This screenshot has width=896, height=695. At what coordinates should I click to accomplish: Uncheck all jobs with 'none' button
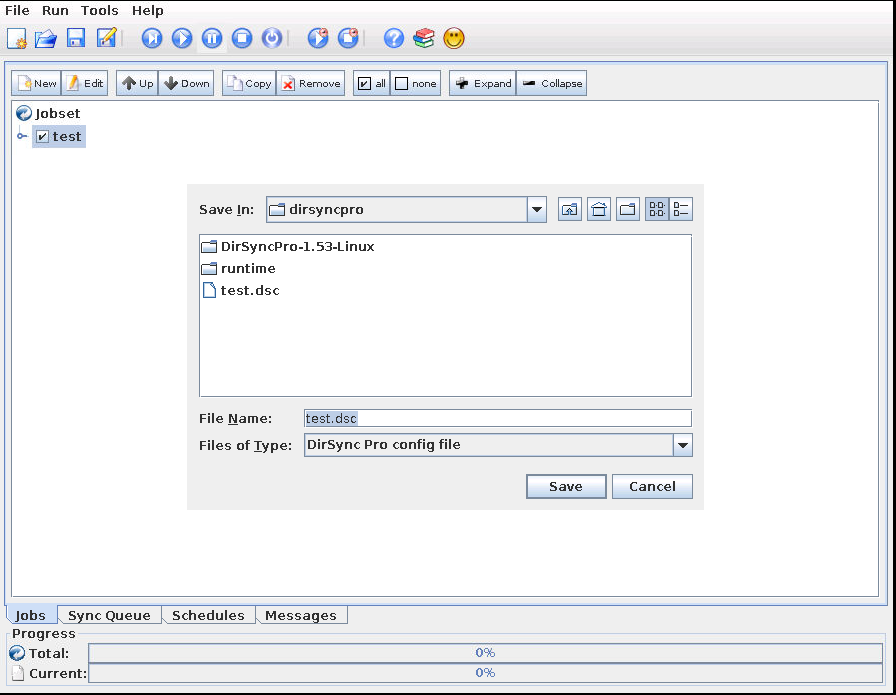pyautogui.click(x=415, y=83)
